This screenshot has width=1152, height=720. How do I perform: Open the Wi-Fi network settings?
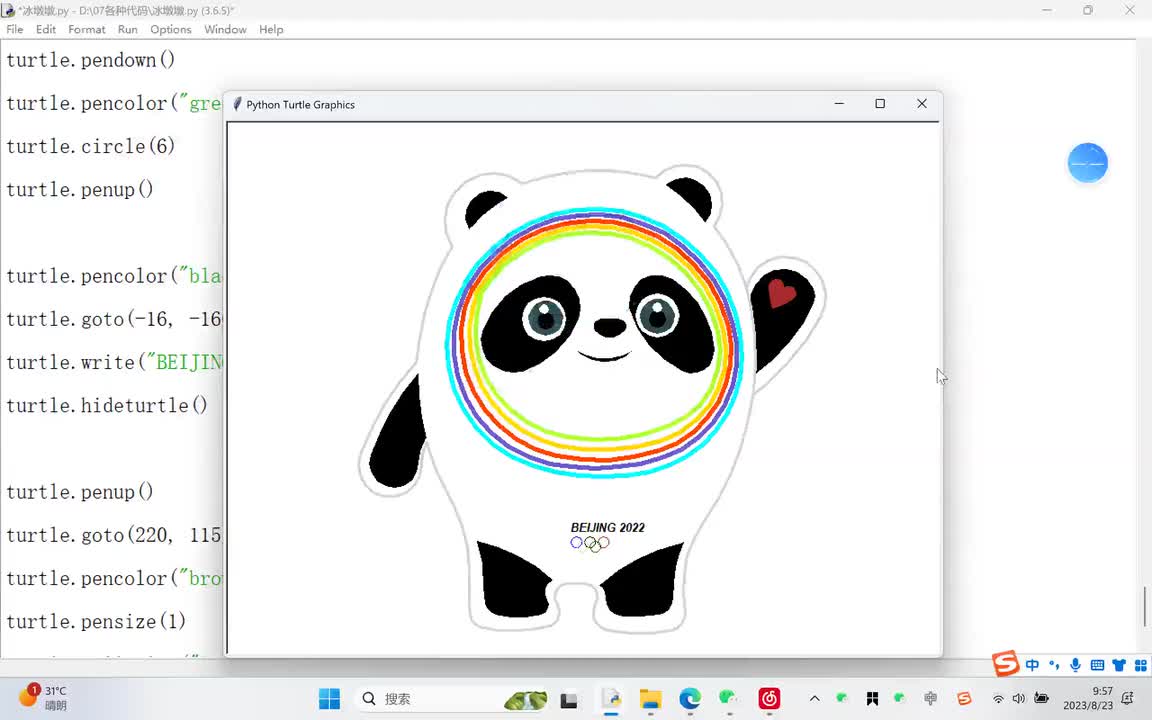(x=998, y=699)
